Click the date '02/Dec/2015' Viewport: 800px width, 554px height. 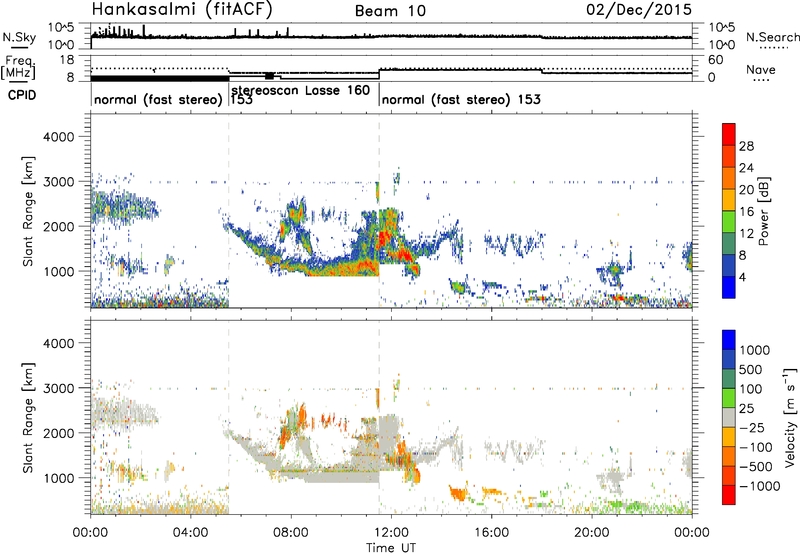639,9
